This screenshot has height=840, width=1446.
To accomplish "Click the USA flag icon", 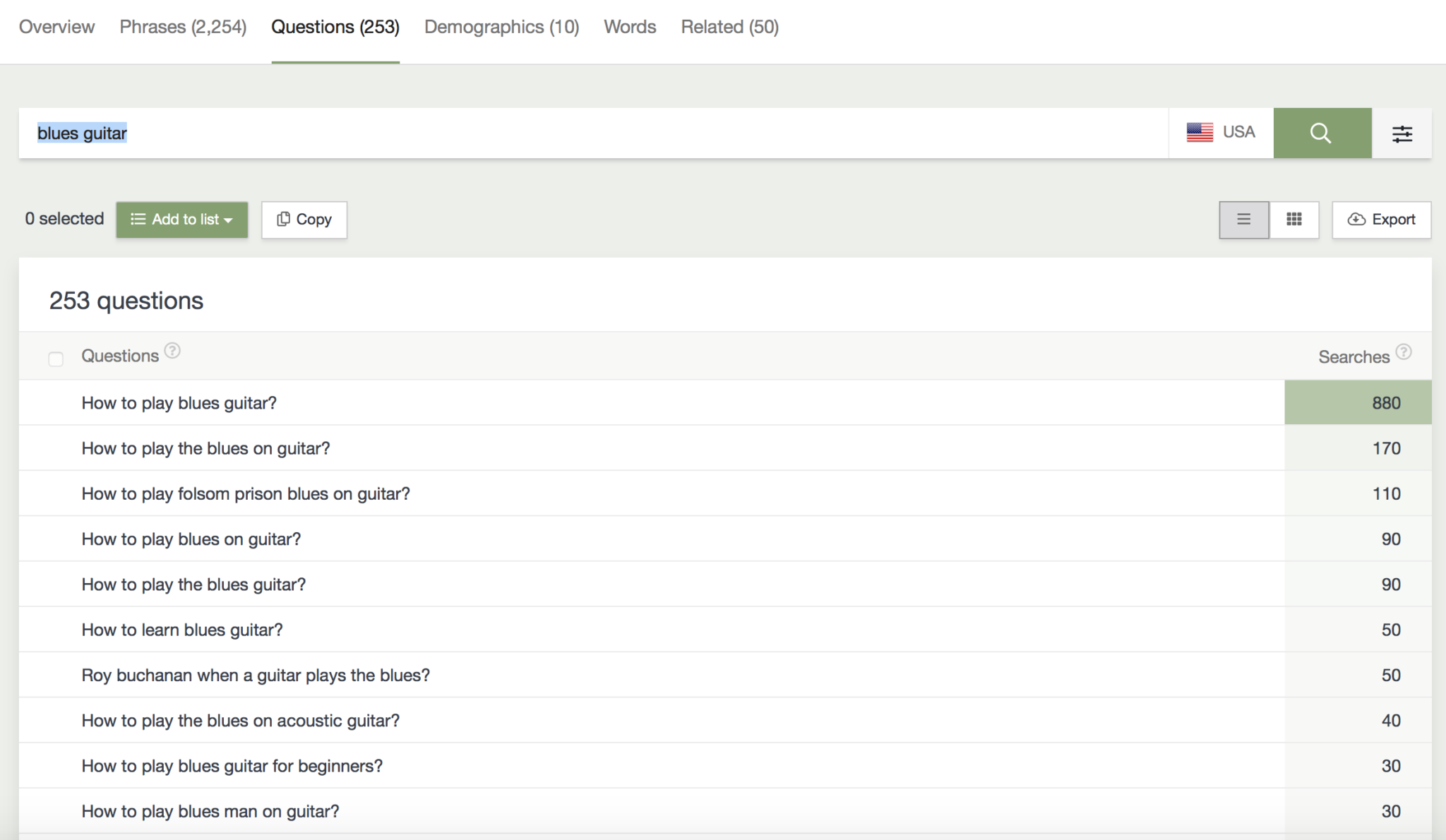I will [1200, 132].
